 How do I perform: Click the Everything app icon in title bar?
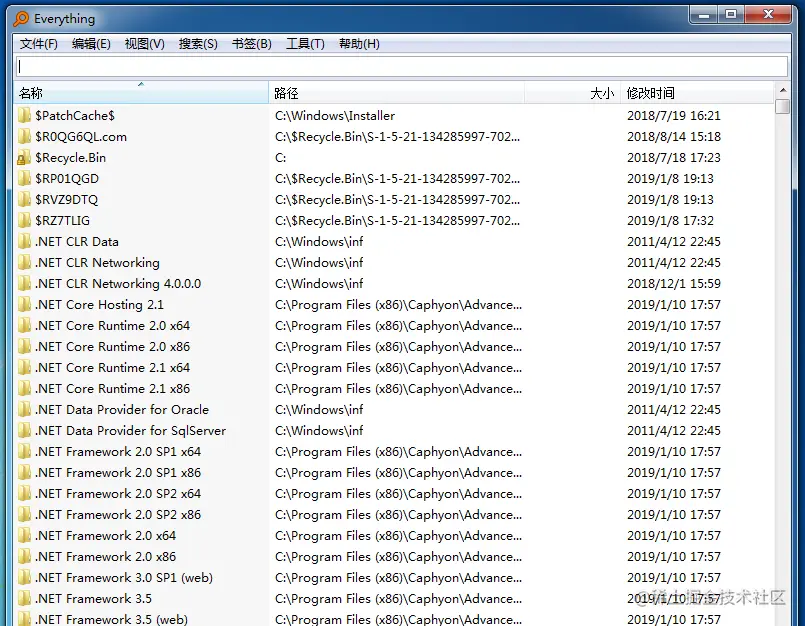[x=21, y=18]
